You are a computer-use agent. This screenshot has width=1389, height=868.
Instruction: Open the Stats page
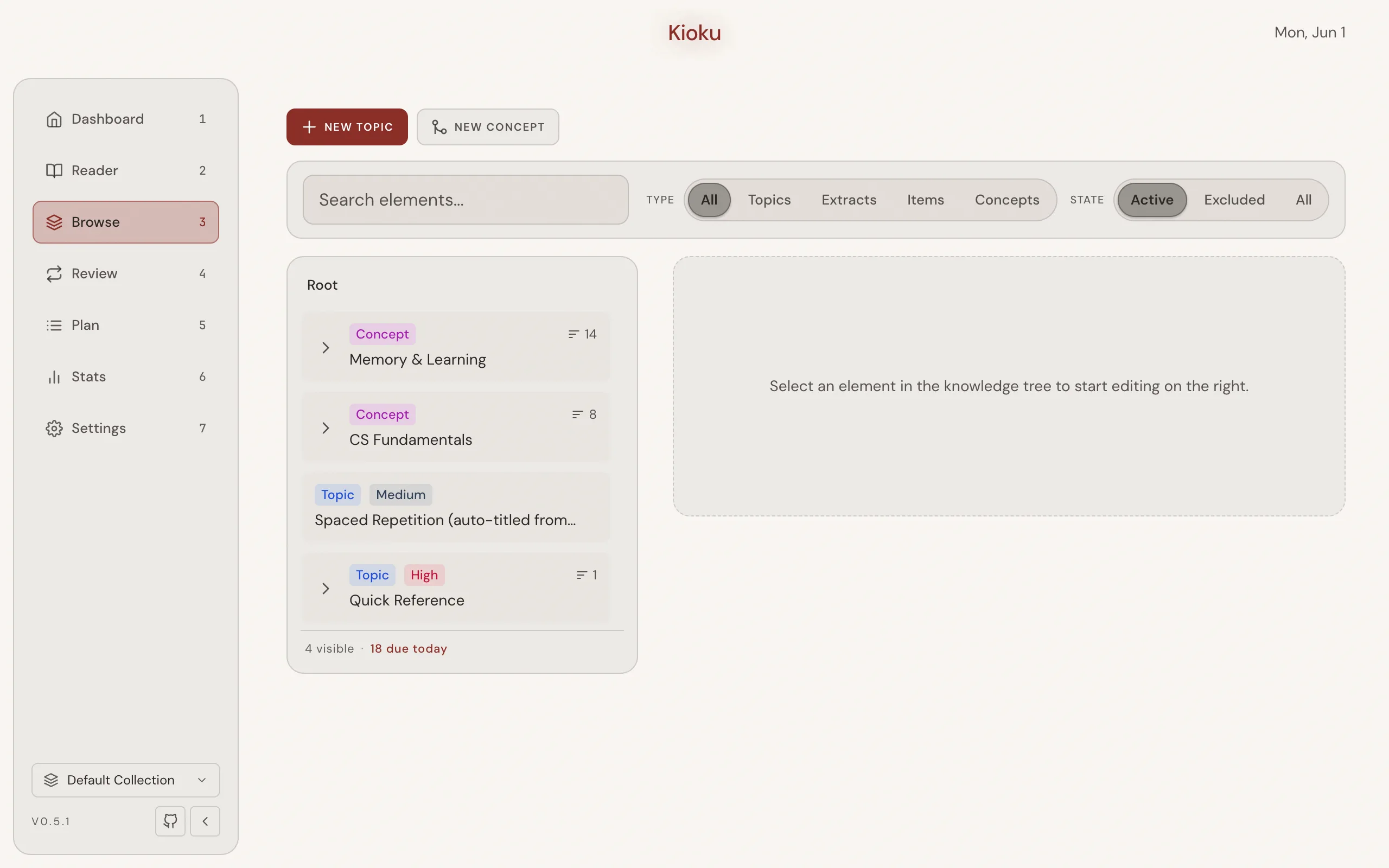[126, 377]
